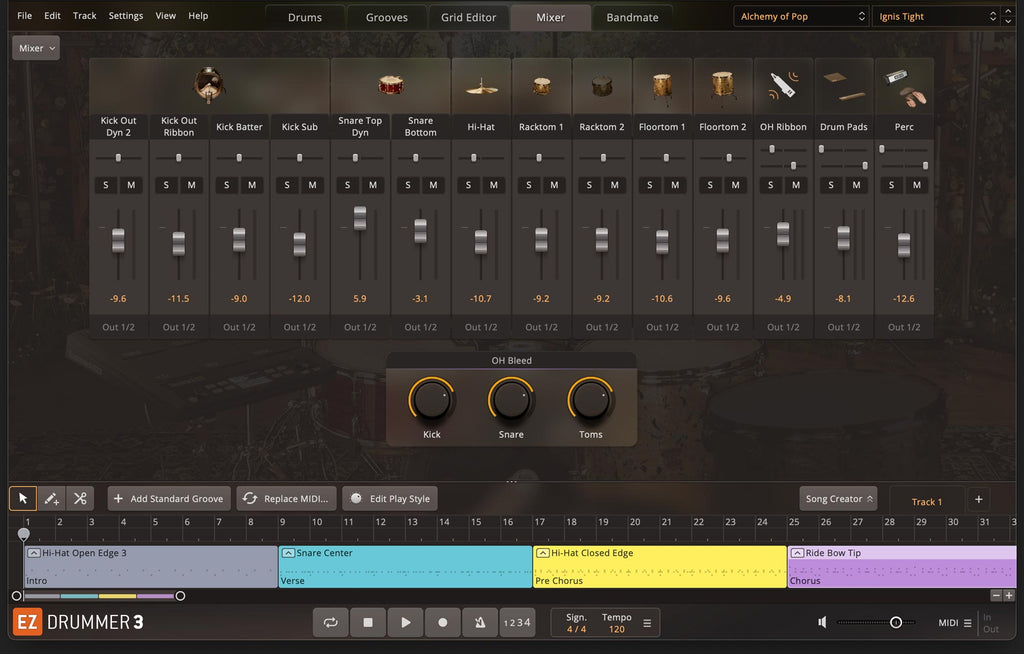The height and width of the screenshot is (654, 1024).
Task: Stop playback
Action: point(368,622)
